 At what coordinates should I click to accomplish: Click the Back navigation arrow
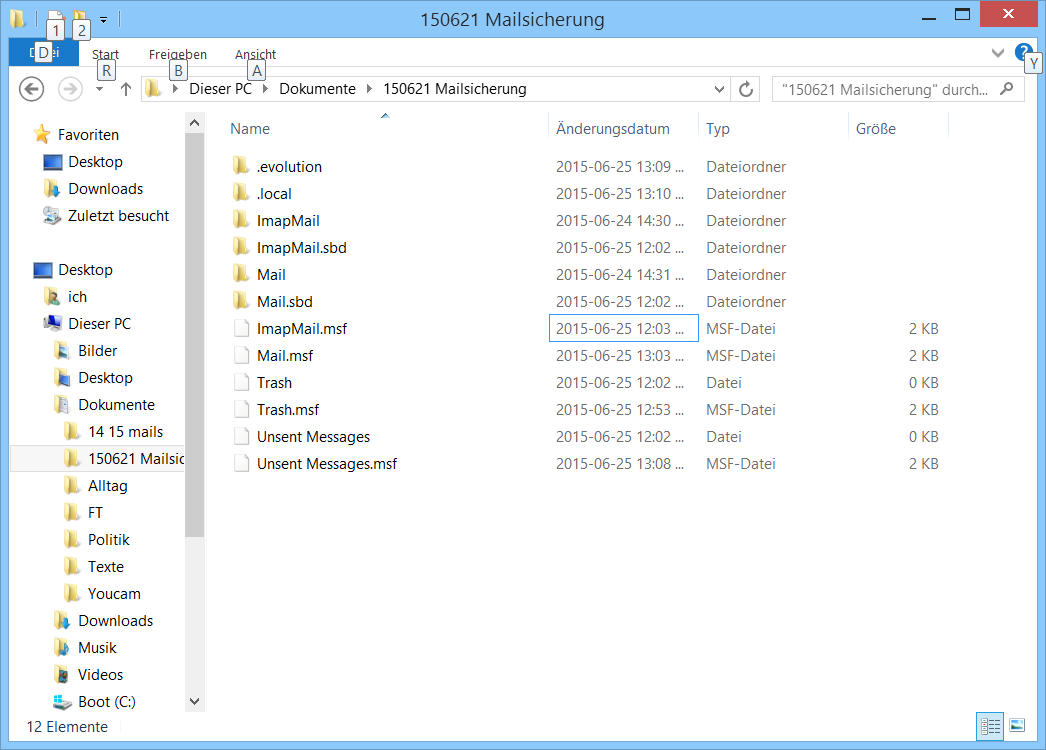(32, 89)
